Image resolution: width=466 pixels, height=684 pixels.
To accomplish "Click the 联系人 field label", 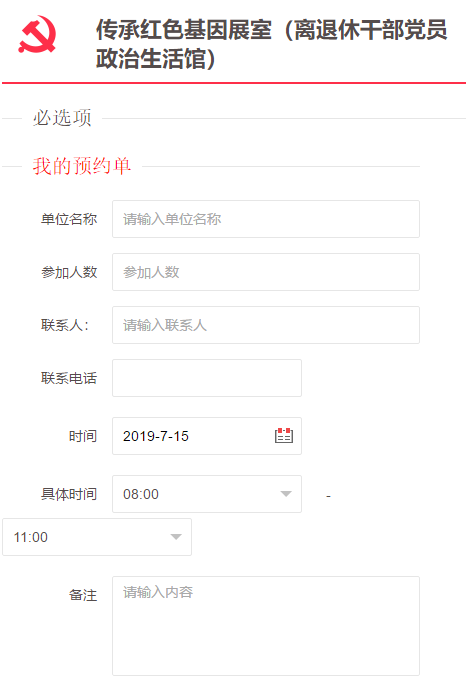I will coord(65,325).
